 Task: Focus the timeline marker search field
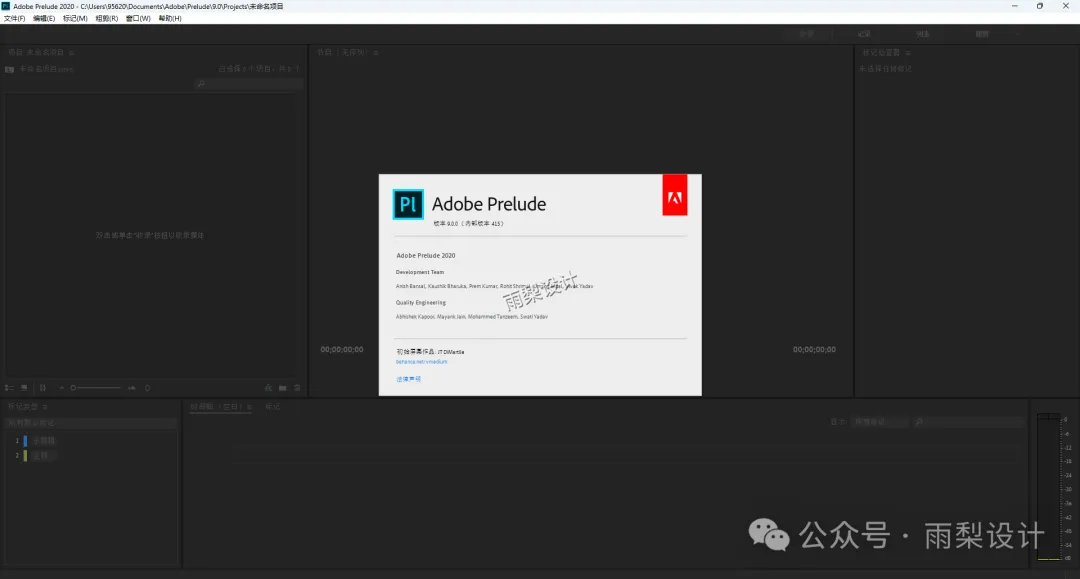coord(970,422)
